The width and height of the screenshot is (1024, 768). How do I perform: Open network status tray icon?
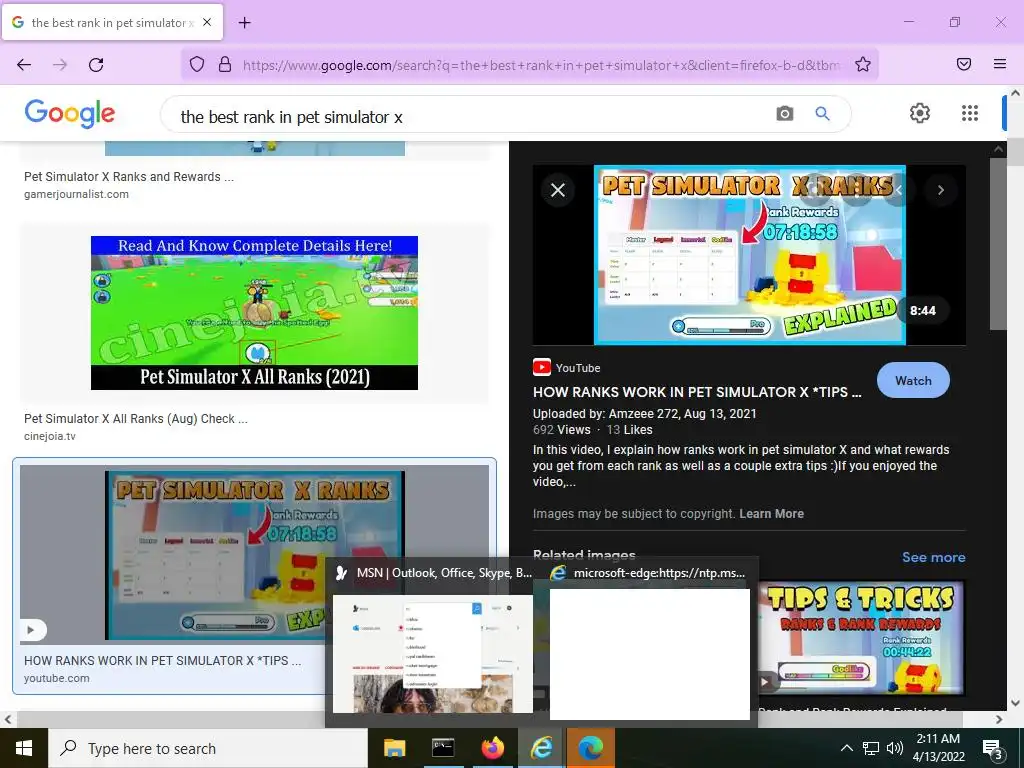coord(871,748)
